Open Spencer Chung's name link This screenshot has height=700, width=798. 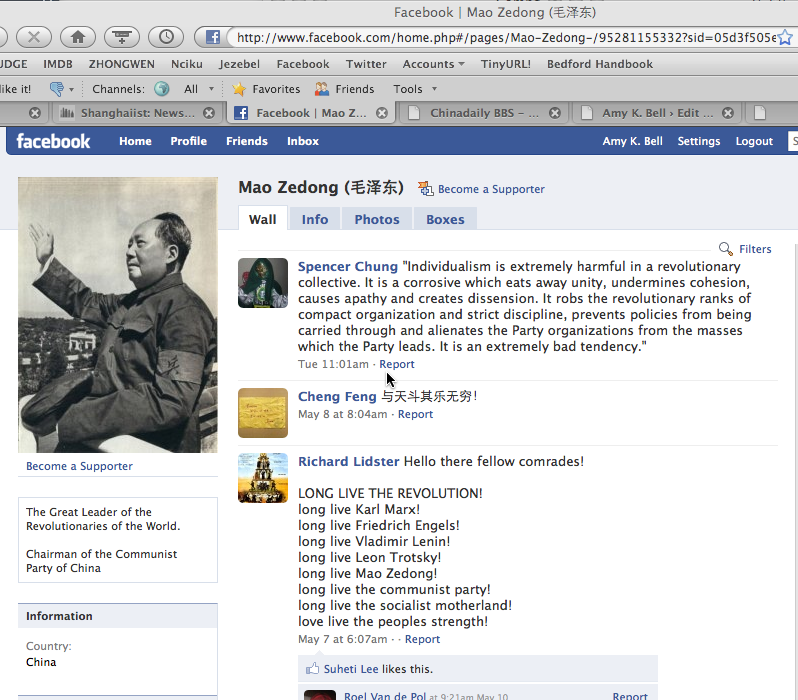click(x=348, y=266)
